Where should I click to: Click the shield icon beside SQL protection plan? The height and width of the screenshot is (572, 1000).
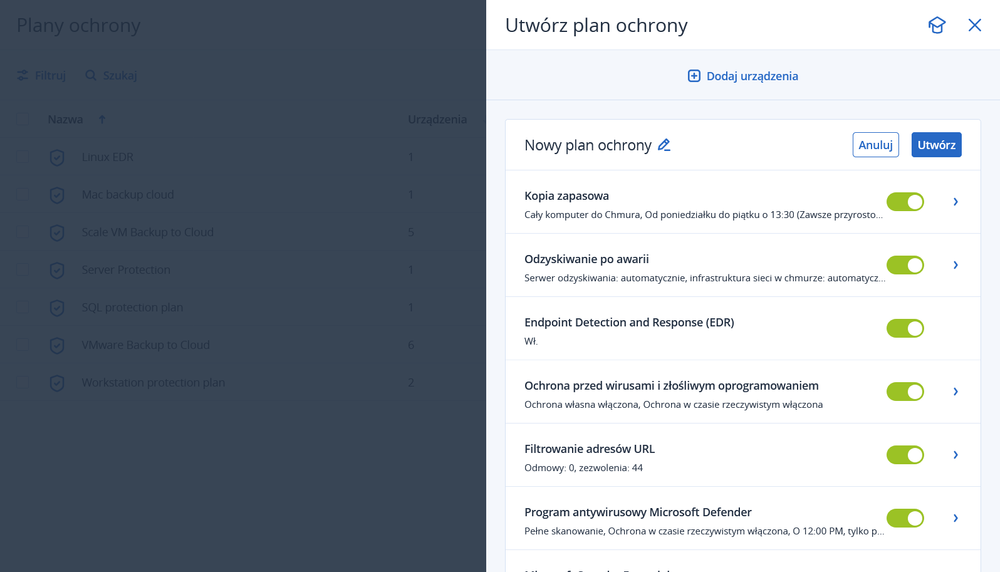pyautogui.click(x=58, y=307)
